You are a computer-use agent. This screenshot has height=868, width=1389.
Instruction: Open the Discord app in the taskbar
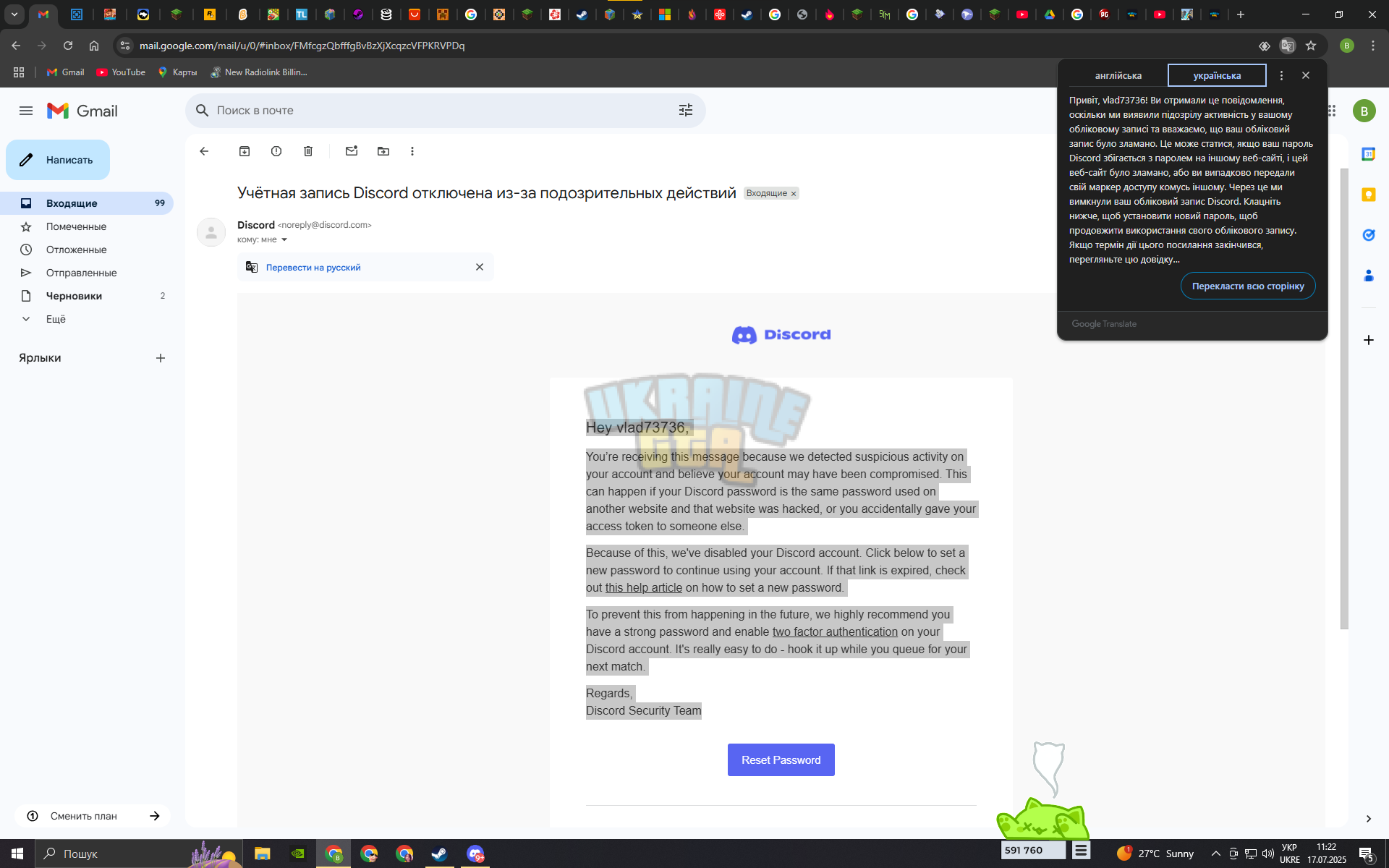475,854
